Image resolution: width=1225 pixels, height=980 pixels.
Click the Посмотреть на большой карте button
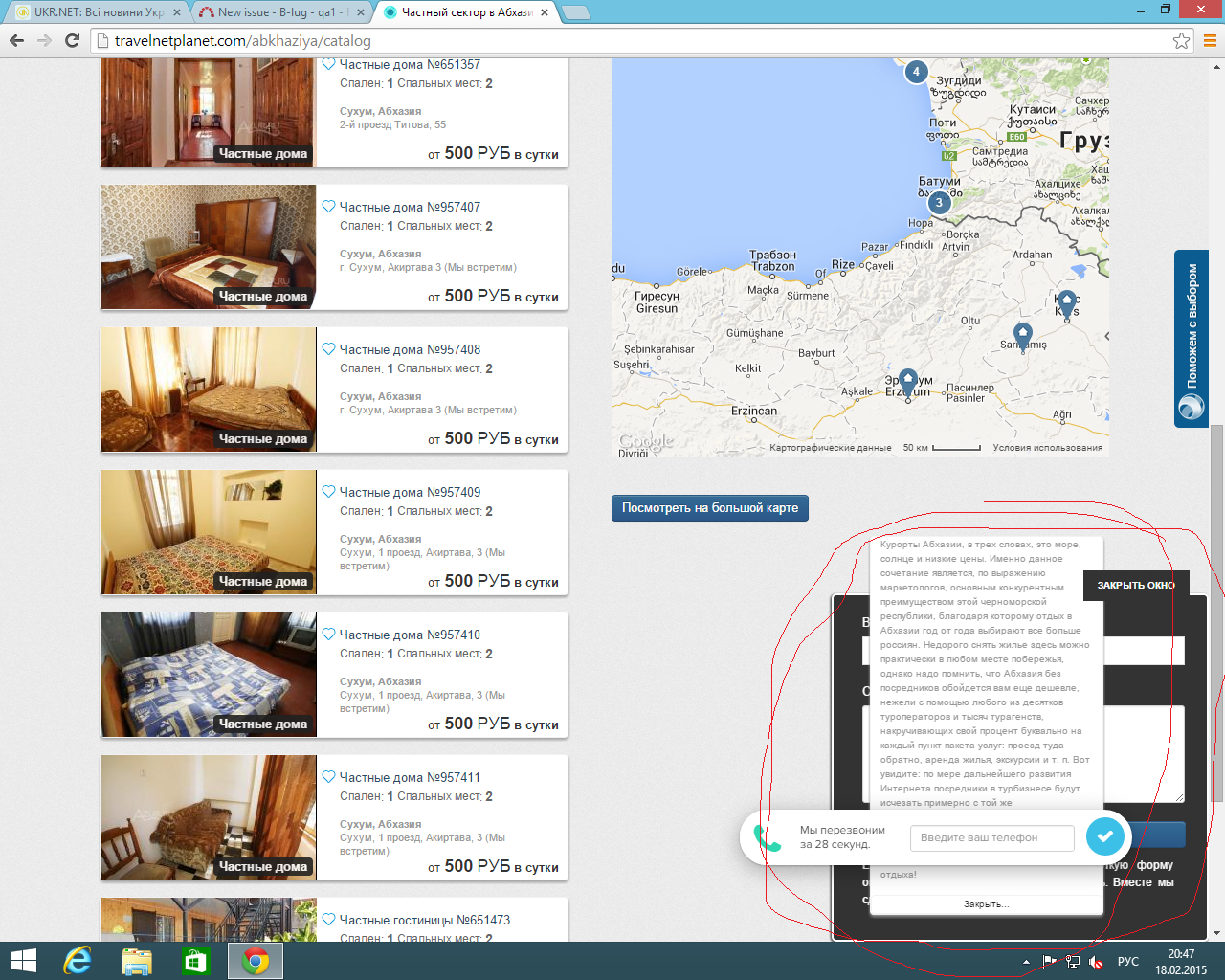click(709, 508)
